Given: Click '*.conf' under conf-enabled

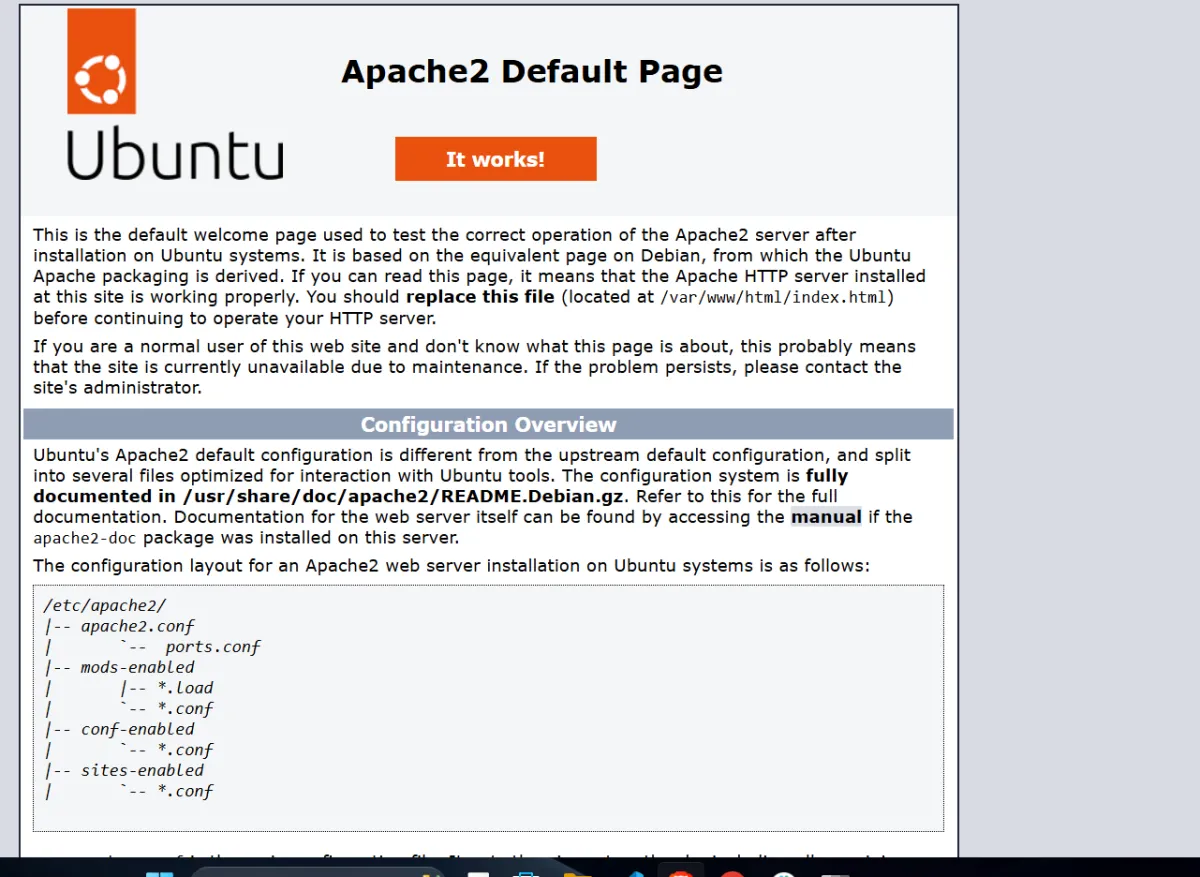Looking at the screenshot, I should point(185,750).
